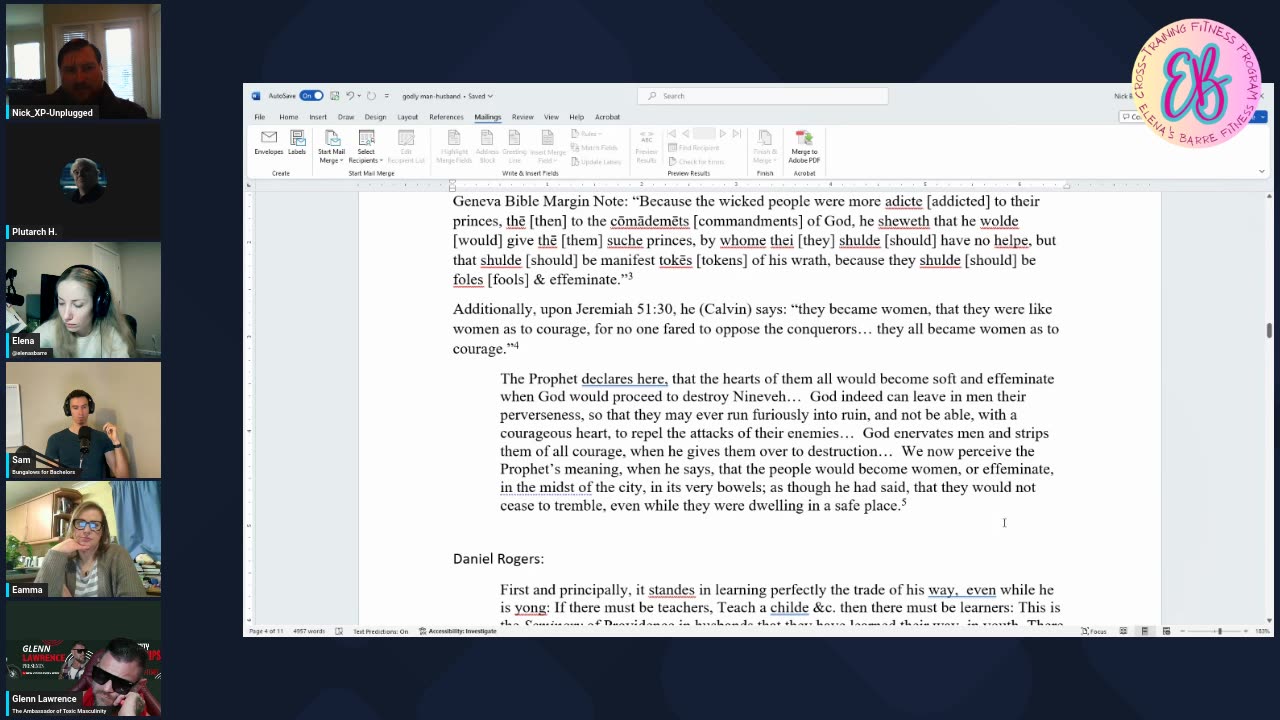Screen dimensions: 1280x720
Task: Click the Undo arrow icon
Action: tap(349, 96)
